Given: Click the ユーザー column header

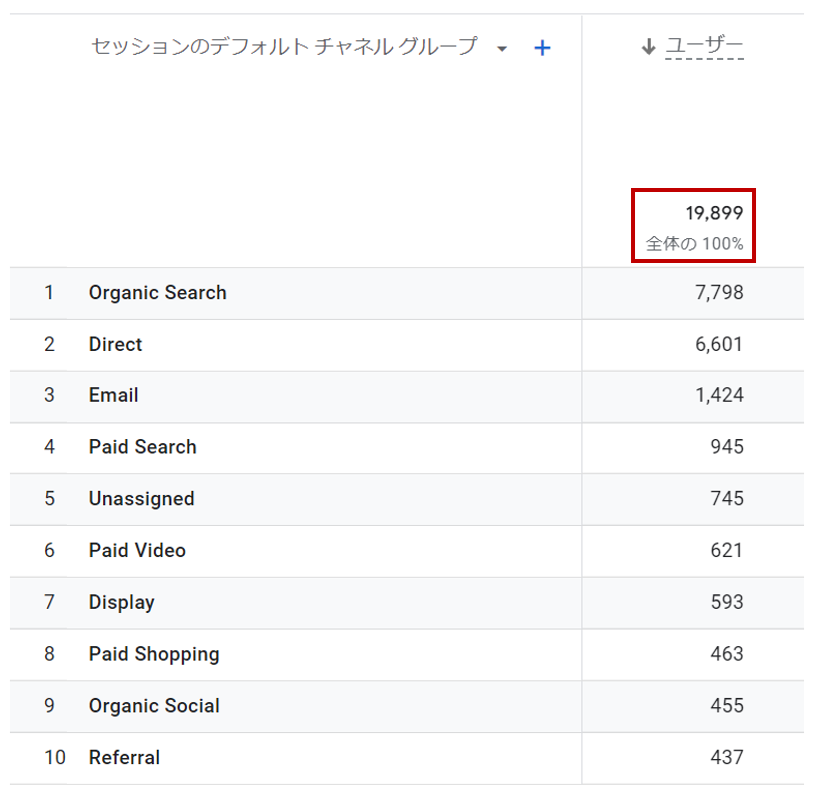Looking at the screenshot, I should click(704, 46).
